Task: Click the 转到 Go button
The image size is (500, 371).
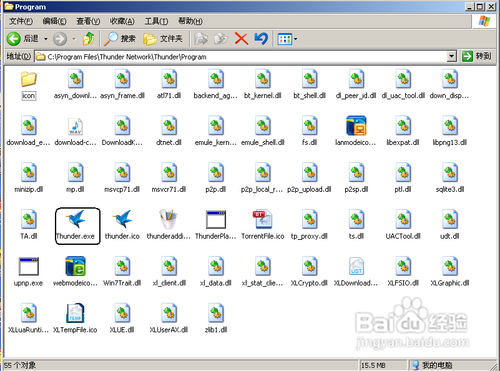Action: coord(477,56)
